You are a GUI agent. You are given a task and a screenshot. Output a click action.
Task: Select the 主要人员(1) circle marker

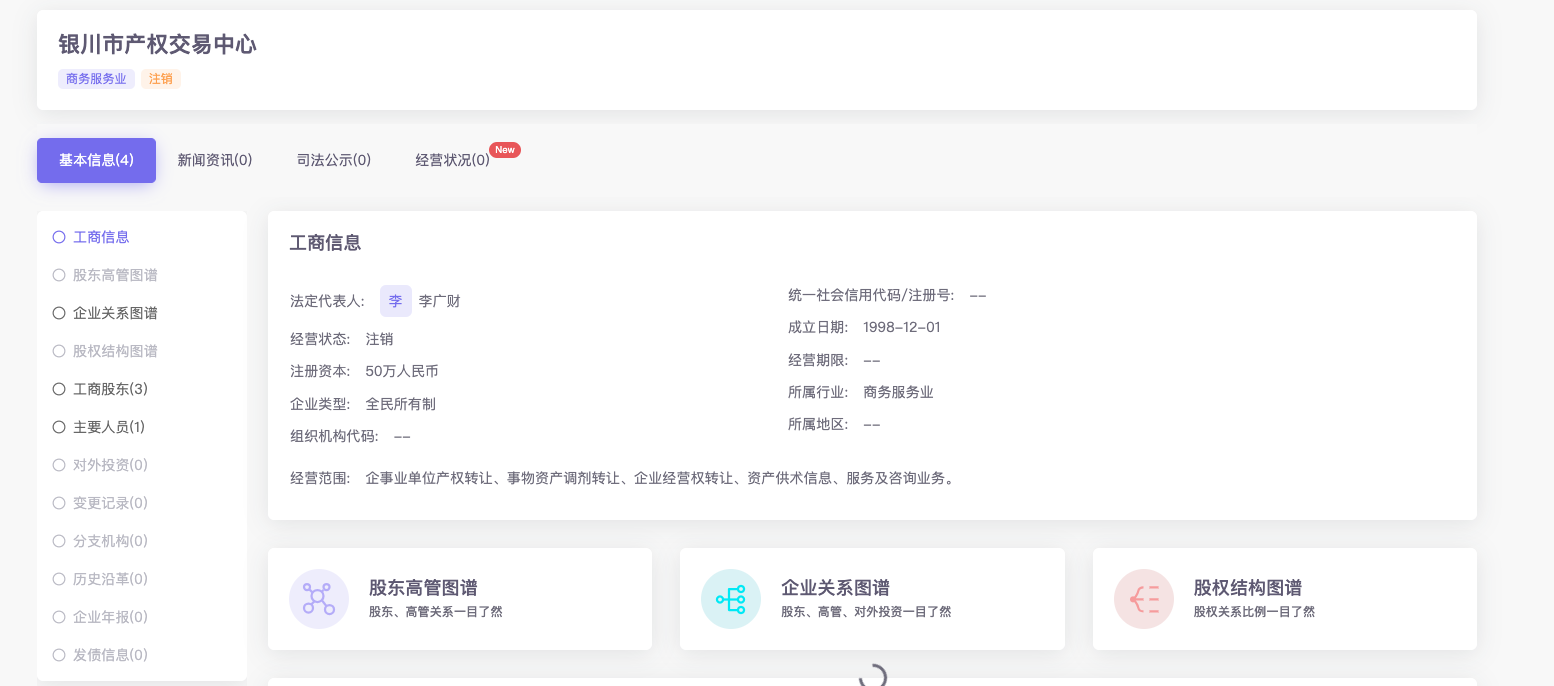click(59, 427)
